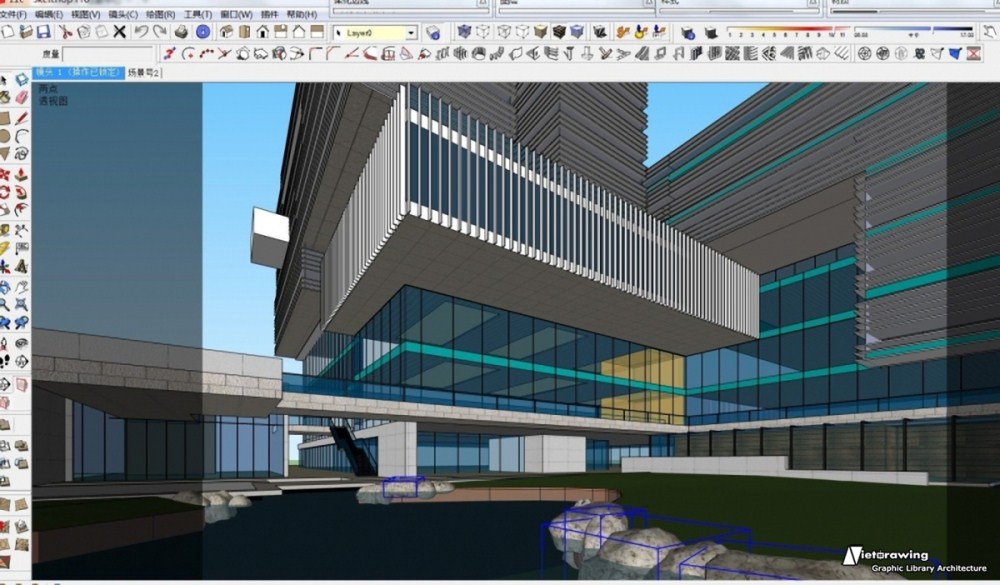
Task: Click the Paste icon
Action: click(x=101, y=32)
